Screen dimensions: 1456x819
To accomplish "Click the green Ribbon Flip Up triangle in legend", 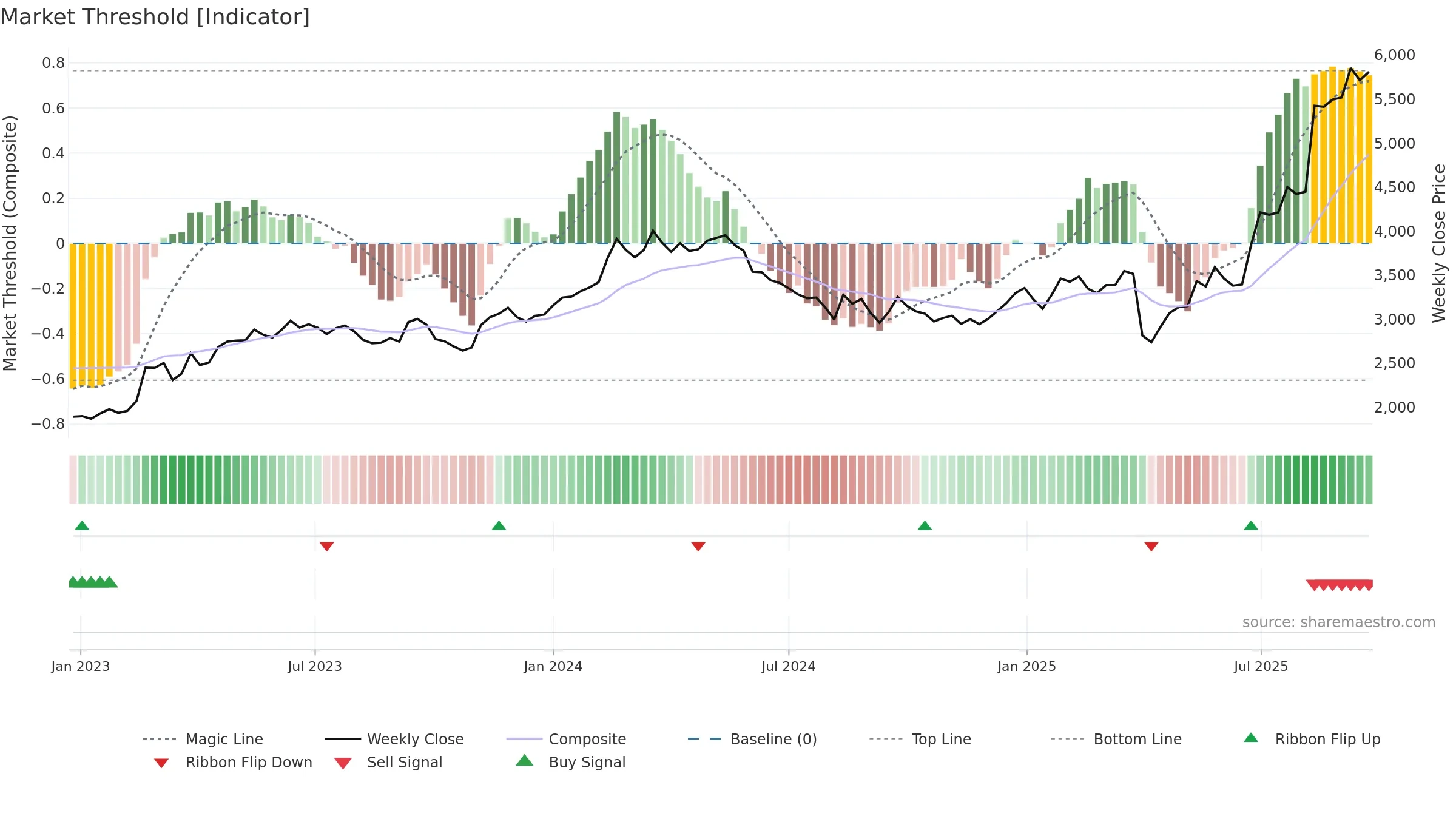I will [x=1251, y=738].
